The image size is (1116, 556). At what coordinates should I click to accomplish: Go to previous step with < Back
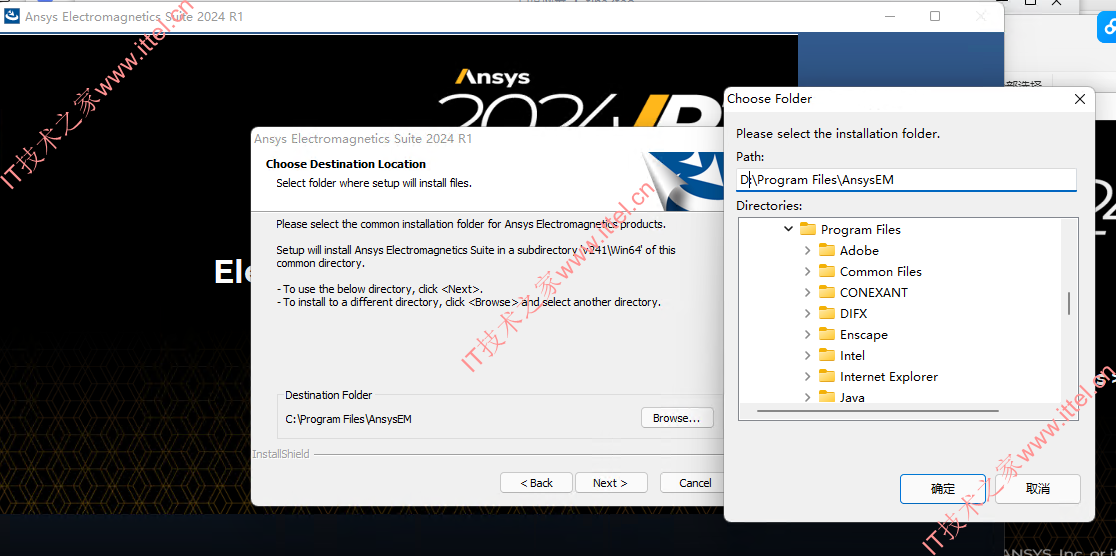pyautogui.click(x=536, y=483)
